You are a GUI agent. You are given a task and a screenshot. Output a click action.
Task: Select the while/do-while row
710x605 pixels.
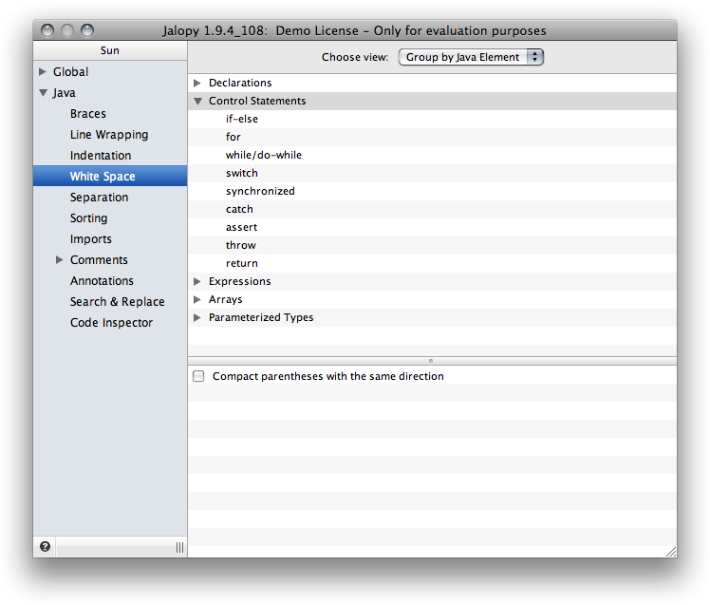432,155
